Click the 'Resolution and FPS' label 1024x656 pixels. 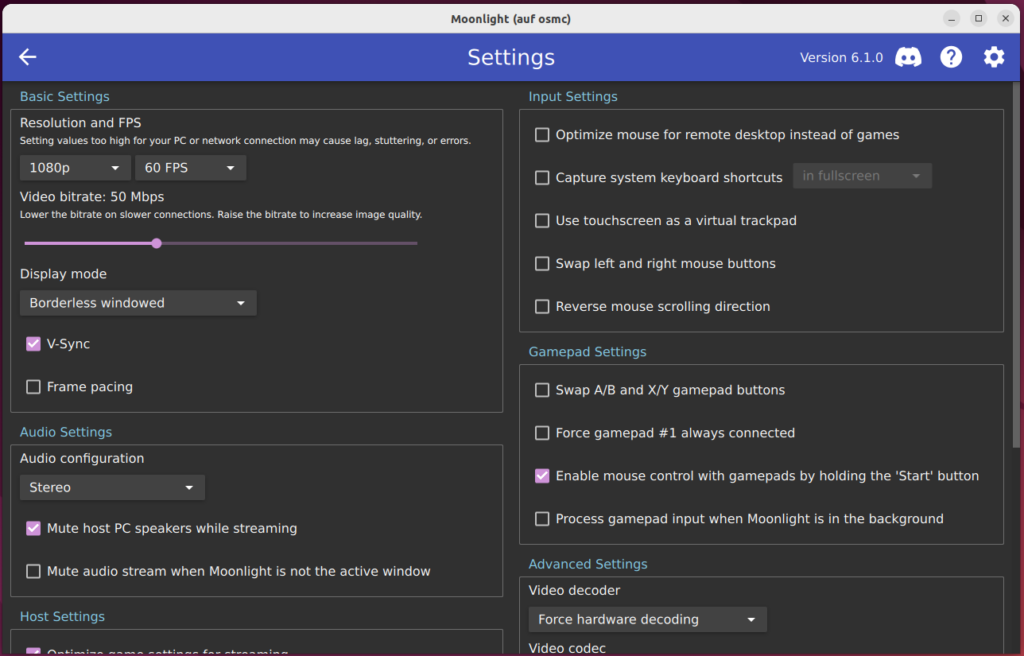coord(80,123)
